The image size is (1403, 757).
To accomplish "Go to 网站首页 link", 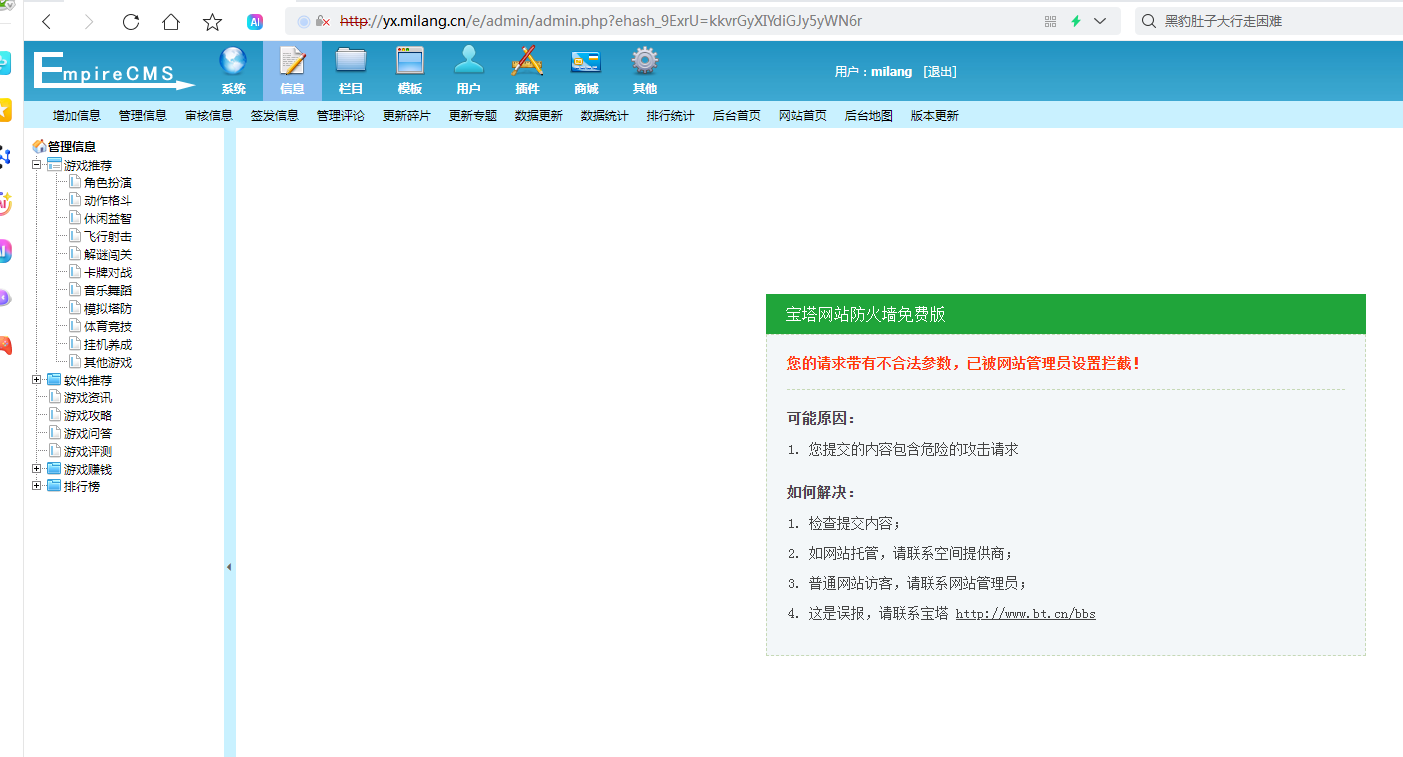I will coord(803,116).
